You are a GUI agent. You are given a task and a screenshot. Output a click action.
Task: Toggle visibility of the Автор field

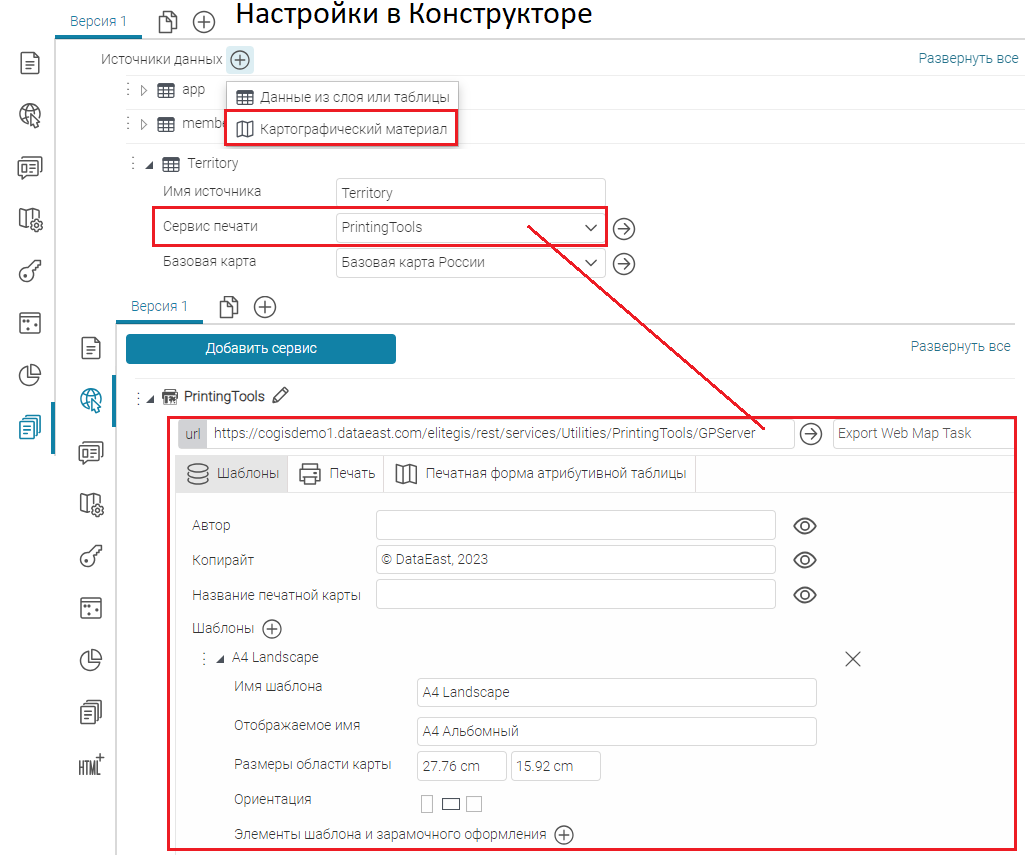point(805,526)
